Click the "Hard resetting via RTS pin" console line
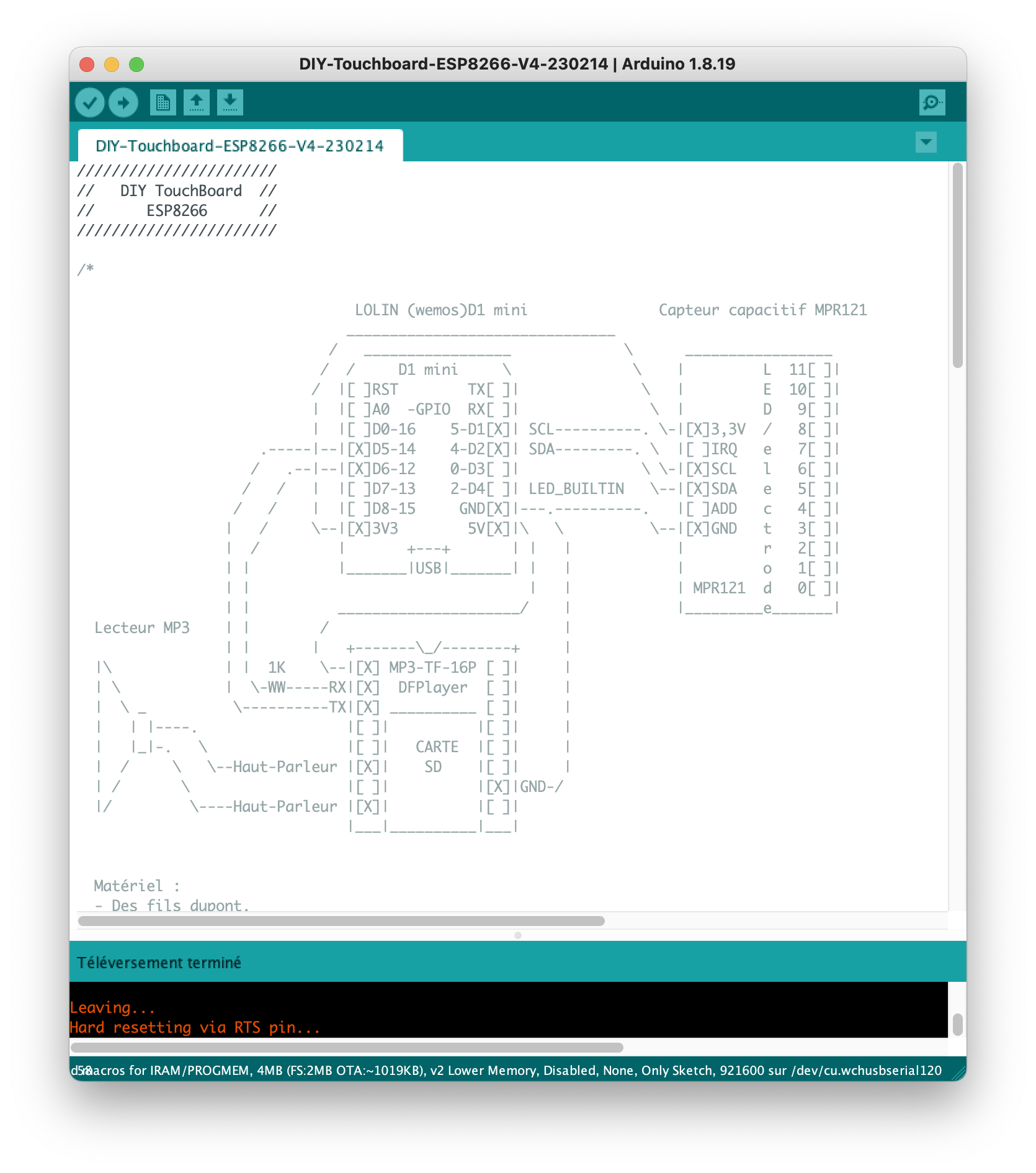 pos(195,1028)
